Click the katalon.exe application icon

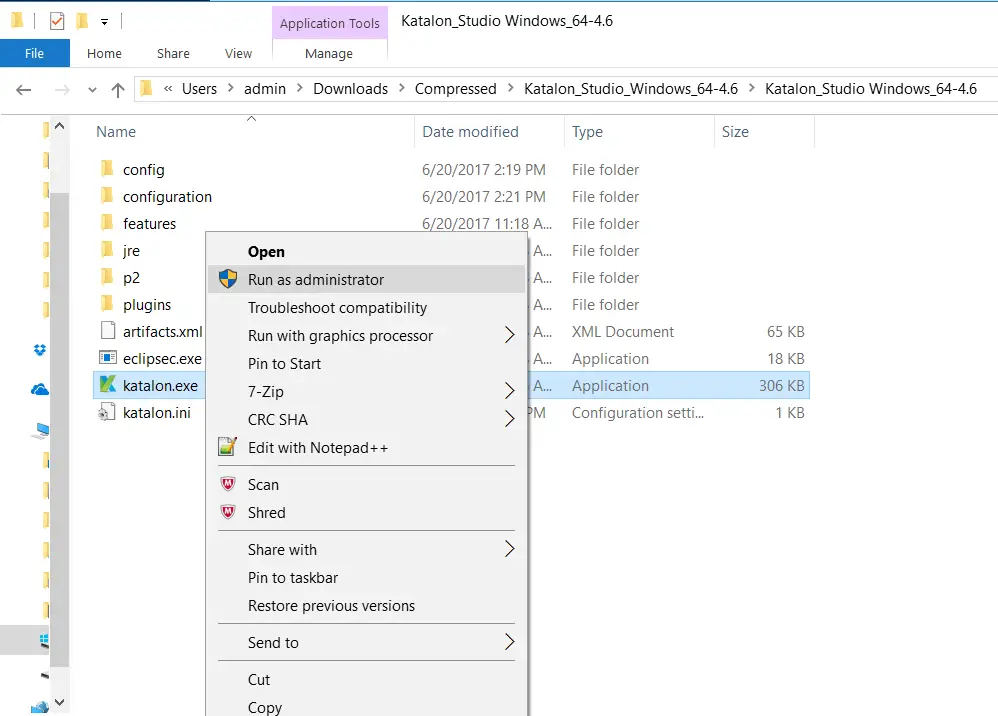pos(108,384)
